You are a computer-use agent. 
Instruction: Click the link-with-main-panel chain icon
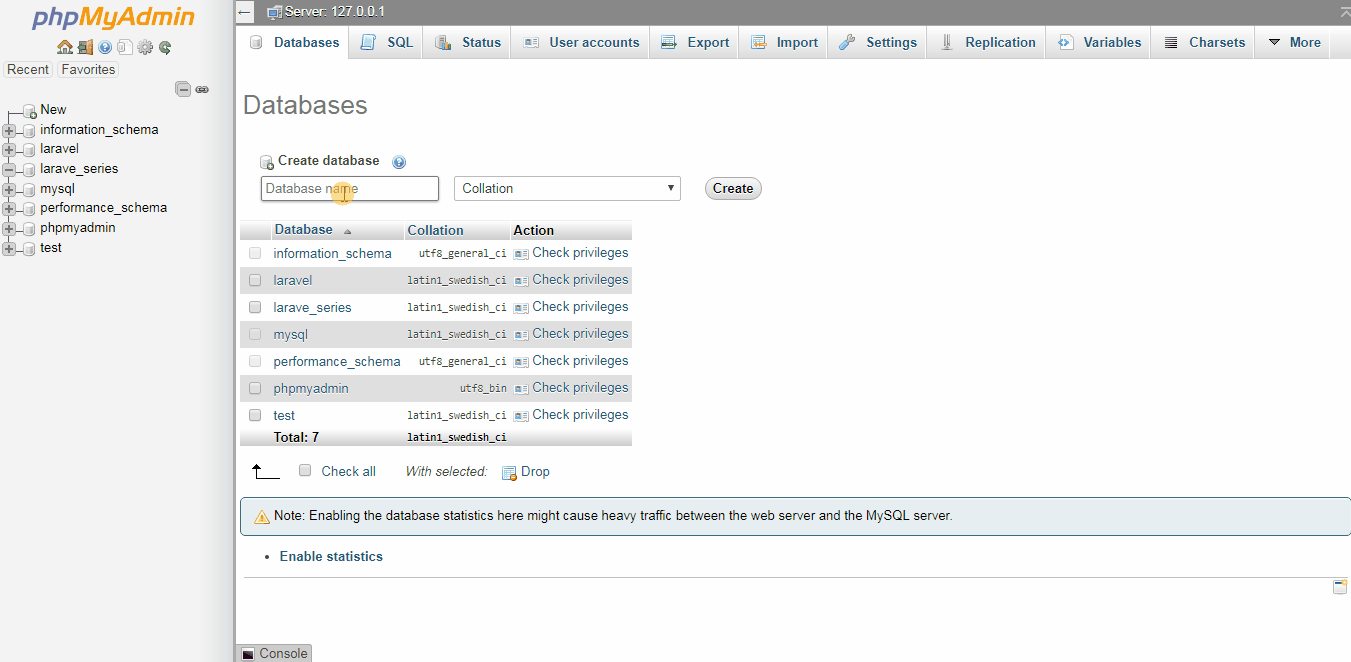click(202, 89)
